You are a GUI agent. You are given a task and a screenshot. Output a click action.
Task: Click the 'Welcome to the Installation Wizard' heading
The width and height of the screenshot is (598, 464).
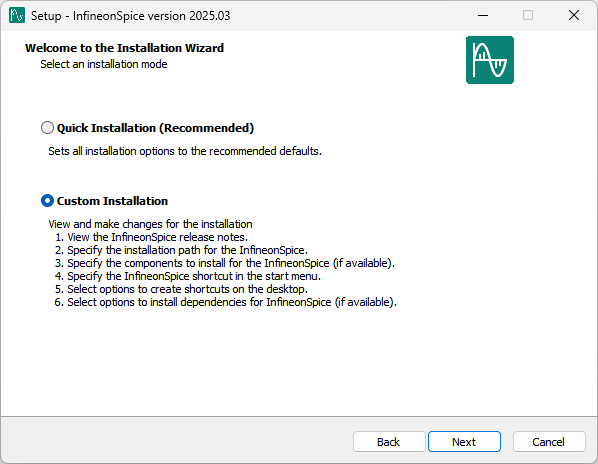[x=124, y=48]
